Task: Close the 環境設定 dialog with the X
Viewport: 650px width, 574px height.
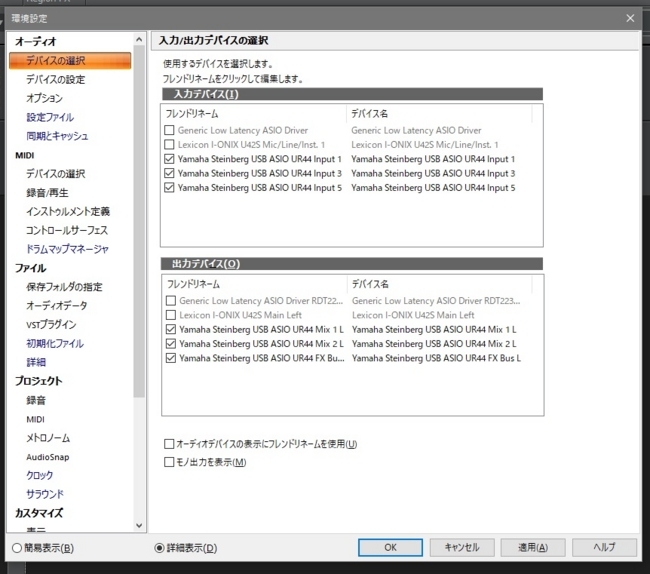Action: click(630, 18)
